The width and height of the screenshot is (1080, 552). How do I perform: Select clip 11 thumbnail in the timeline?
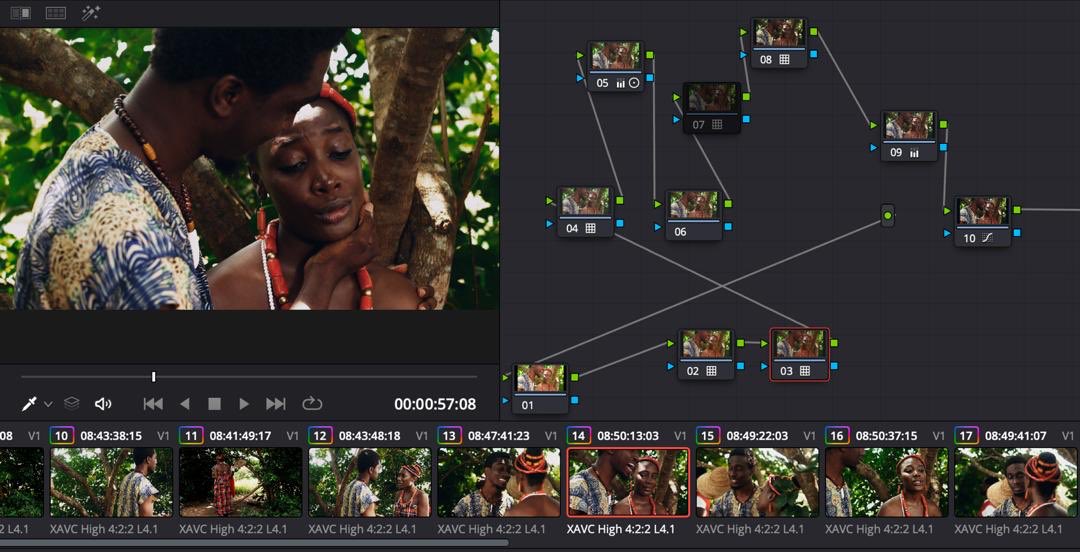pyautogui.click(x=240, y=482)
